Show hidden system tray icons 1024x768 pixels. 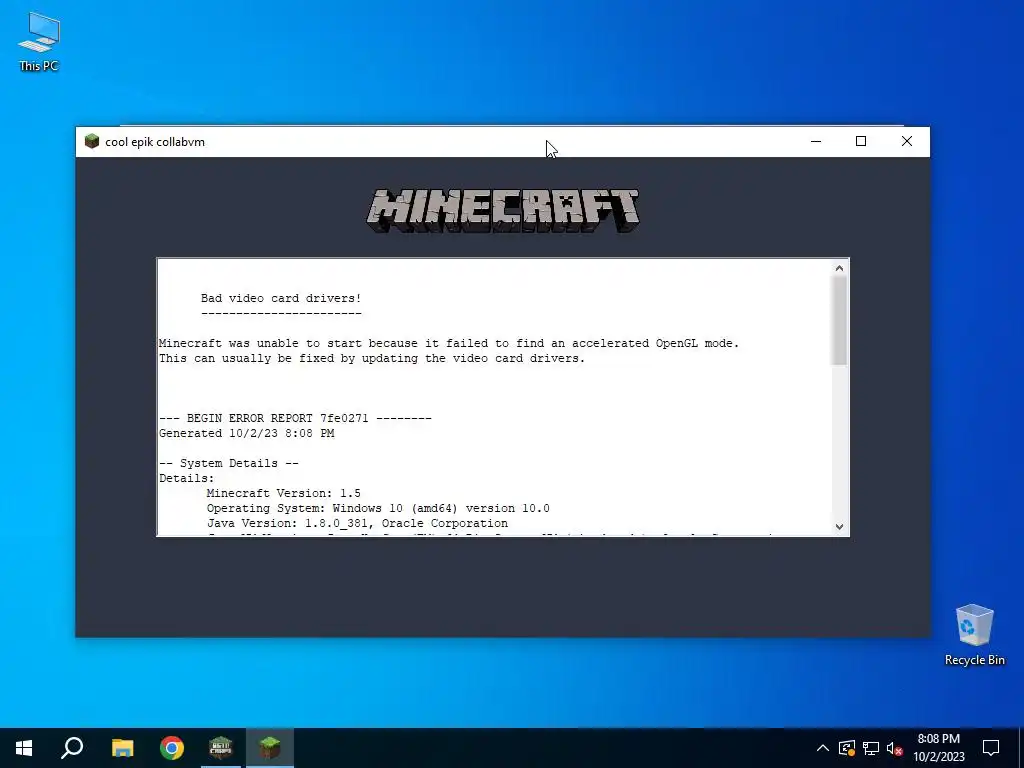(x=823, y=748)
